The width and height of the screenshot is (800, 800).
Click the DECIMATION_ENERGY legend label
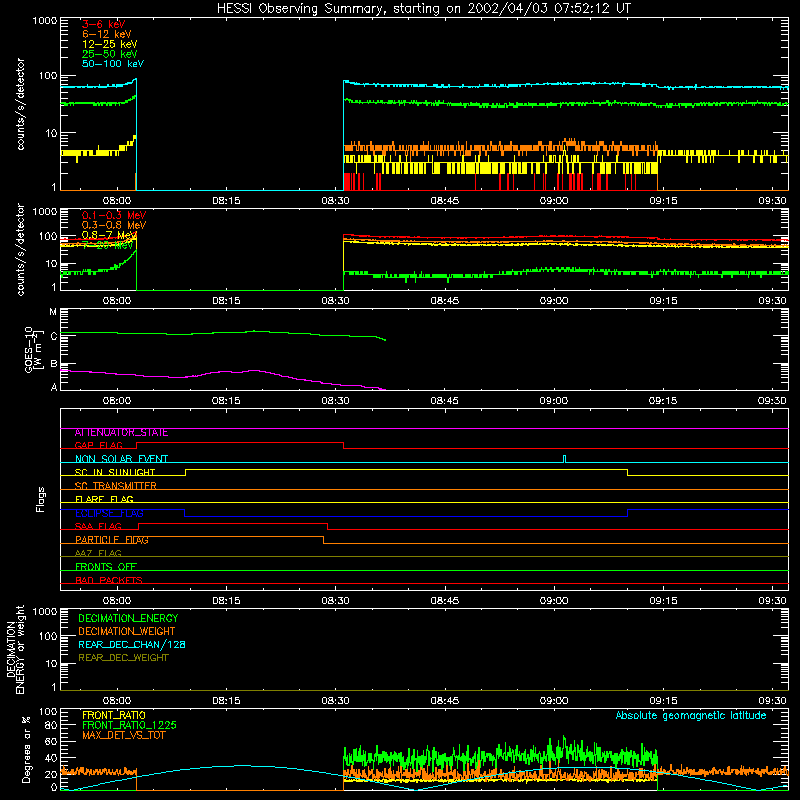(128, 618)
